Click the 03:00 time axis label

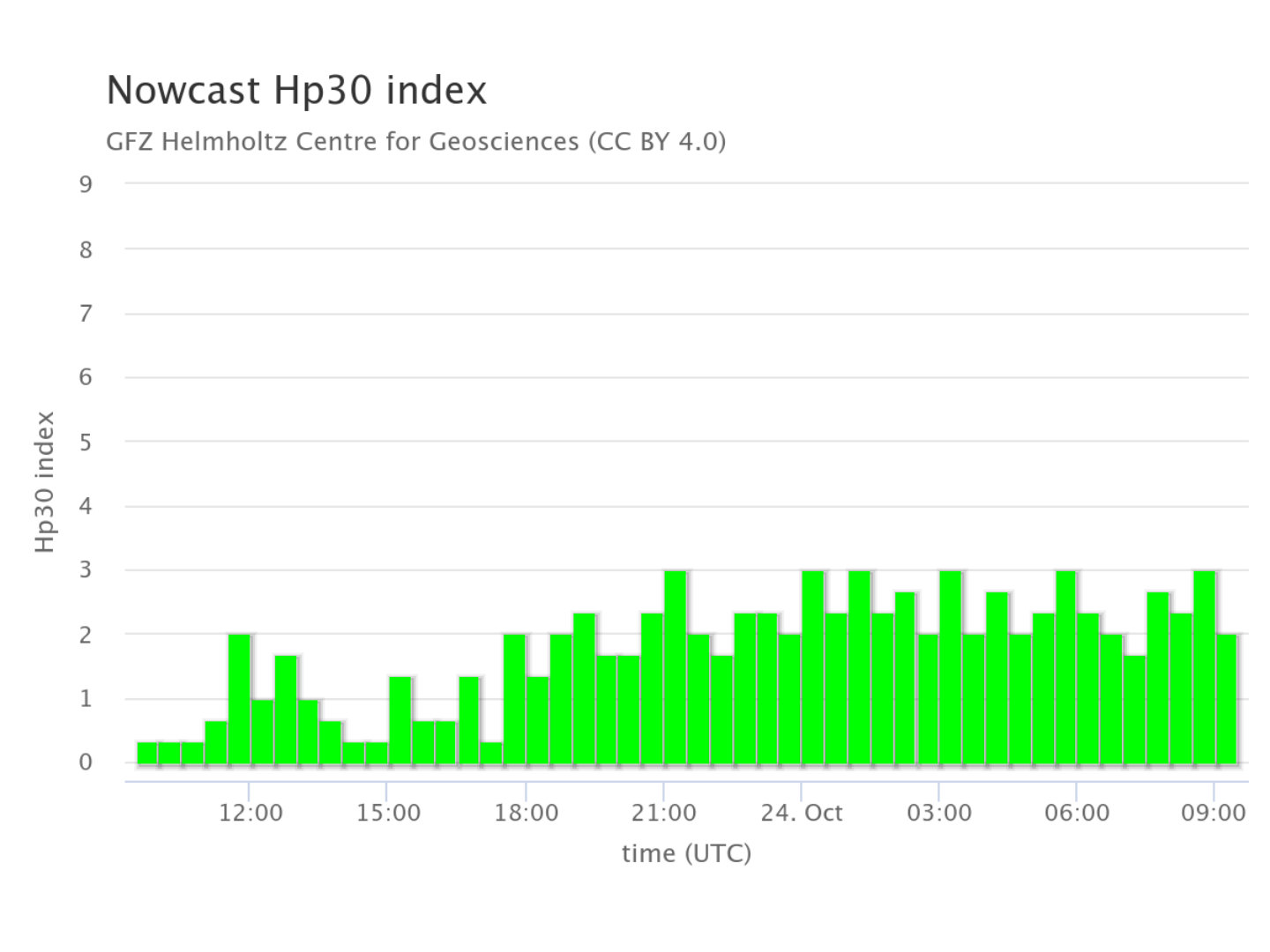click(938, 813)
